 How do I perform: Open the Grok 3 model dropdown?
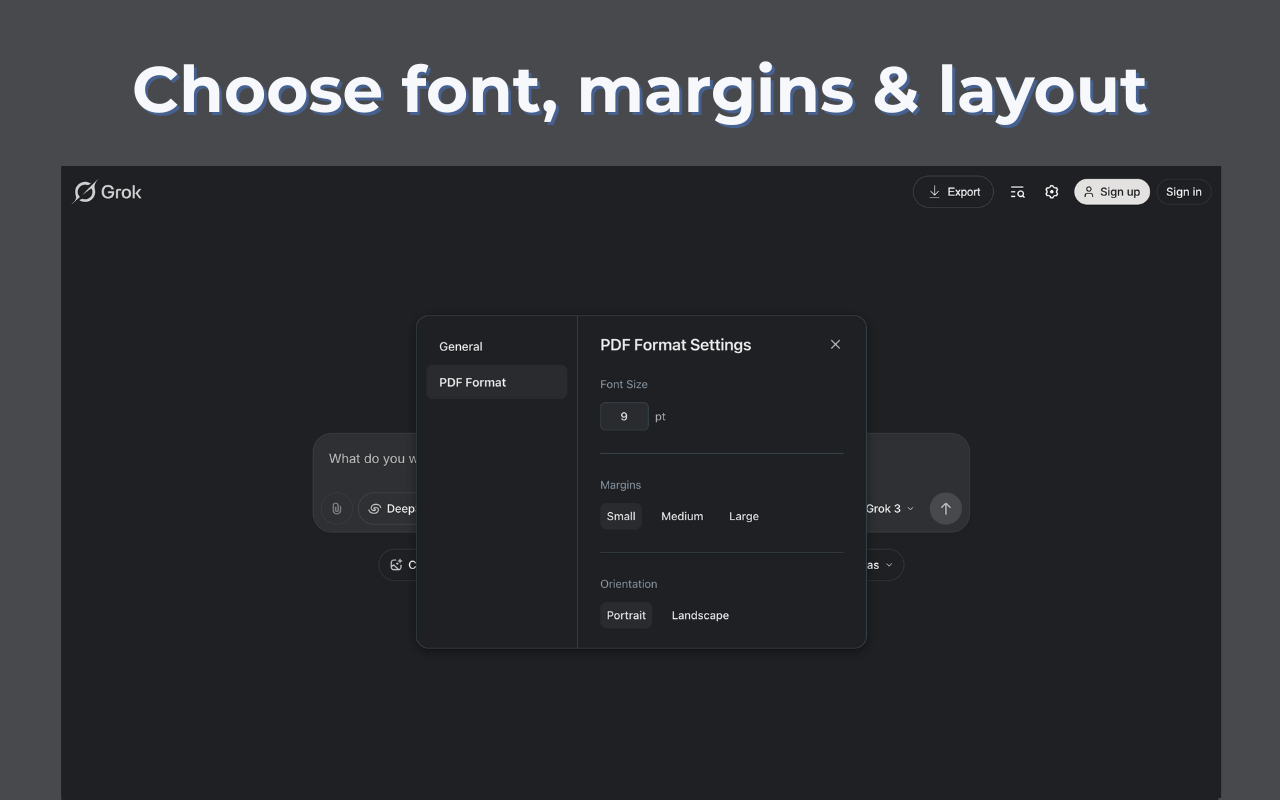click(x=889, y=508)
